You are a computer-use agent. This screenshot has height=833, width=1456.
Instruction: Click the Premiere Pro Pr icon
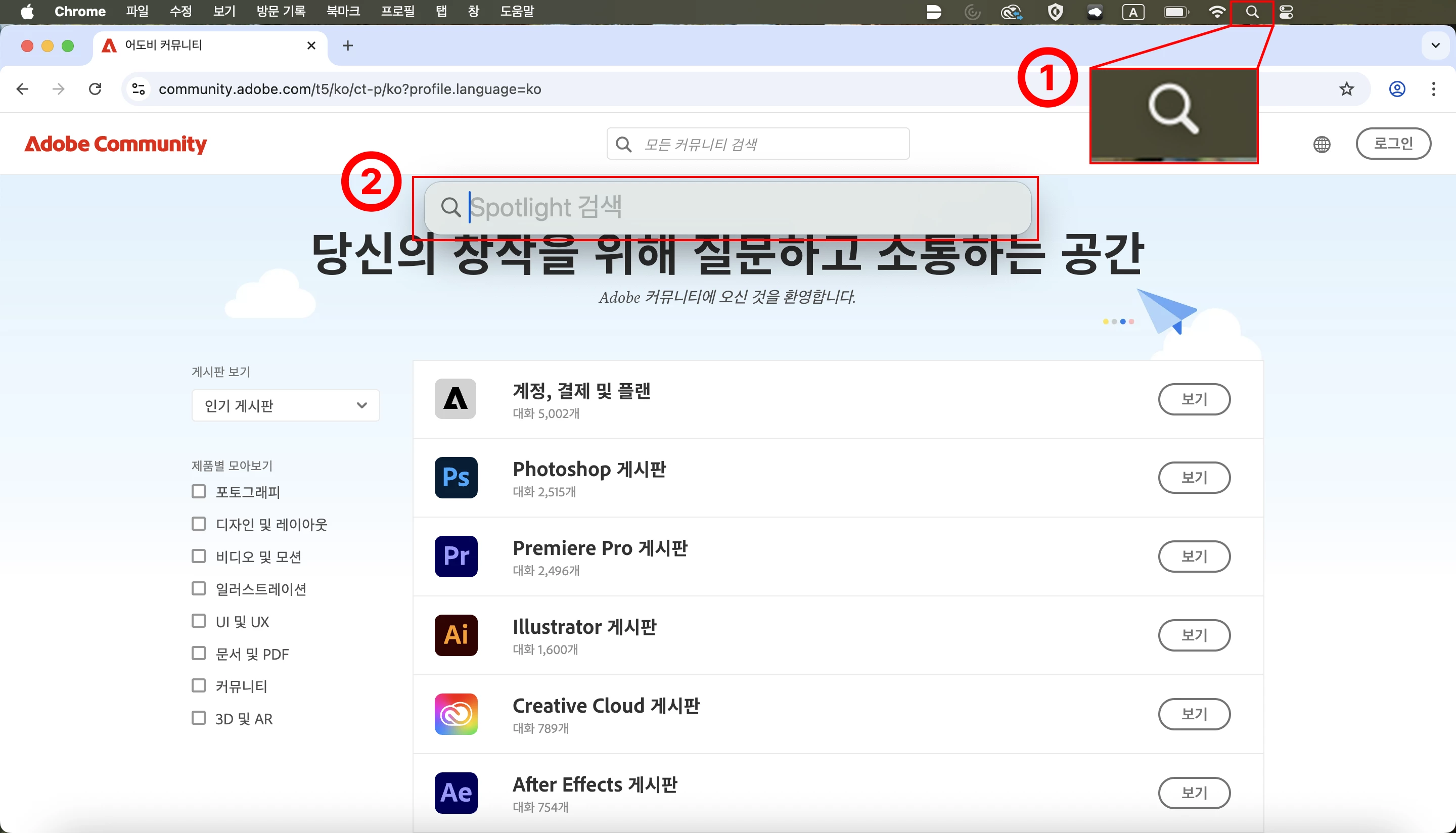(x=456, y=556)
